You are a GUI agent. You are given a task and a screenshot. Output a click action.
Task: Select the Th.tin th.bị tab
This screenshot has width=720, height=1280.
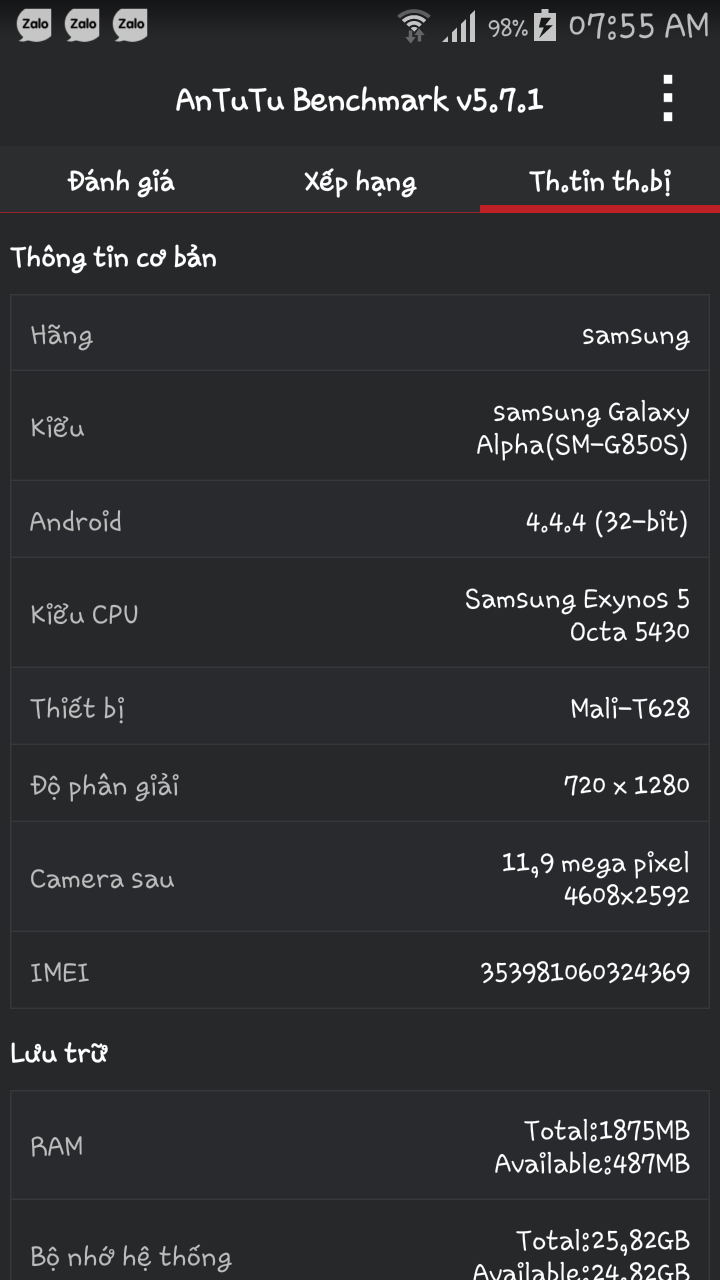click(600, 182)
